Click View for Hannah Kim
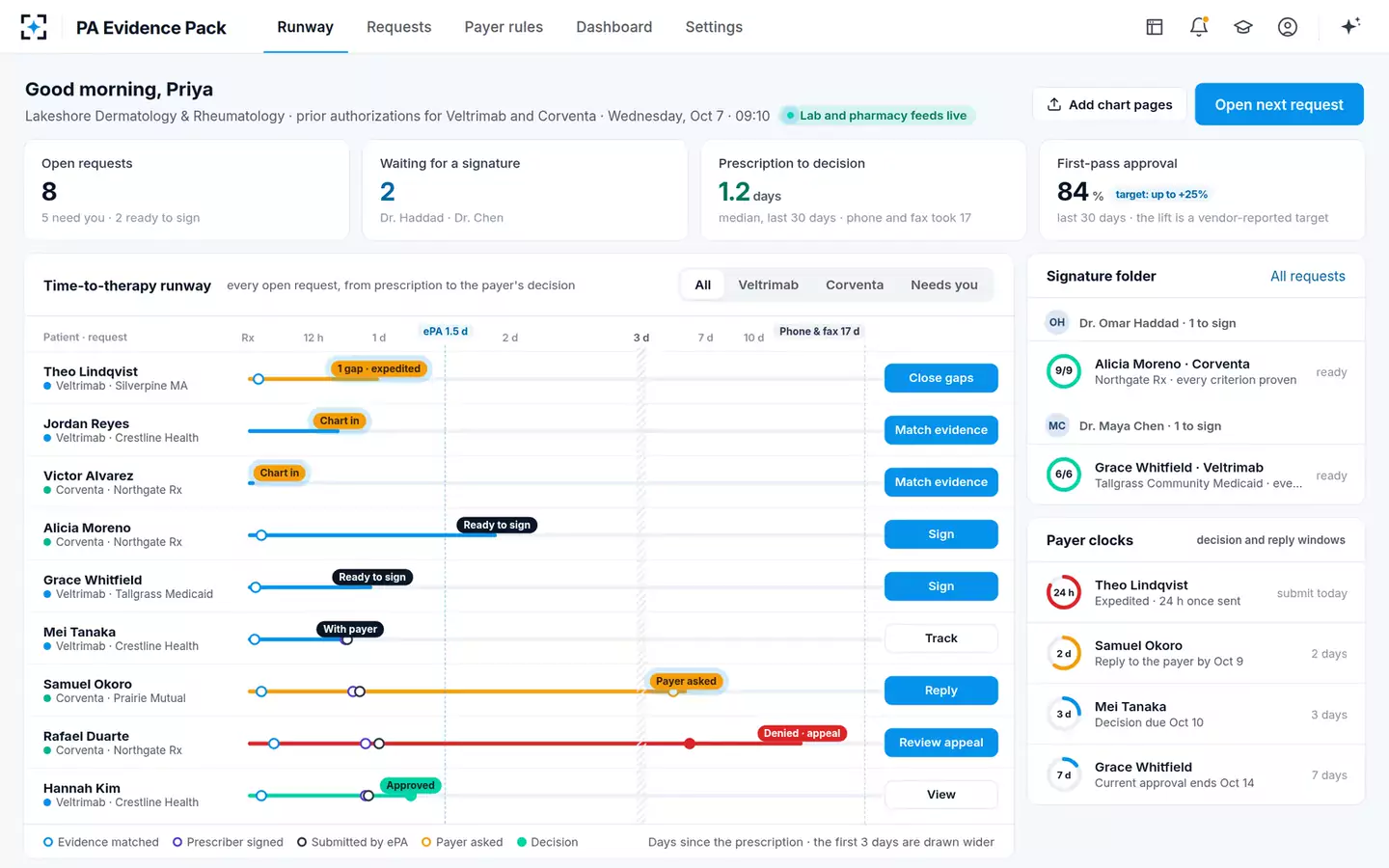Image resolution: width=1389 pixels, height=868 pixels. pyautogui.click(x=941, y=795)
